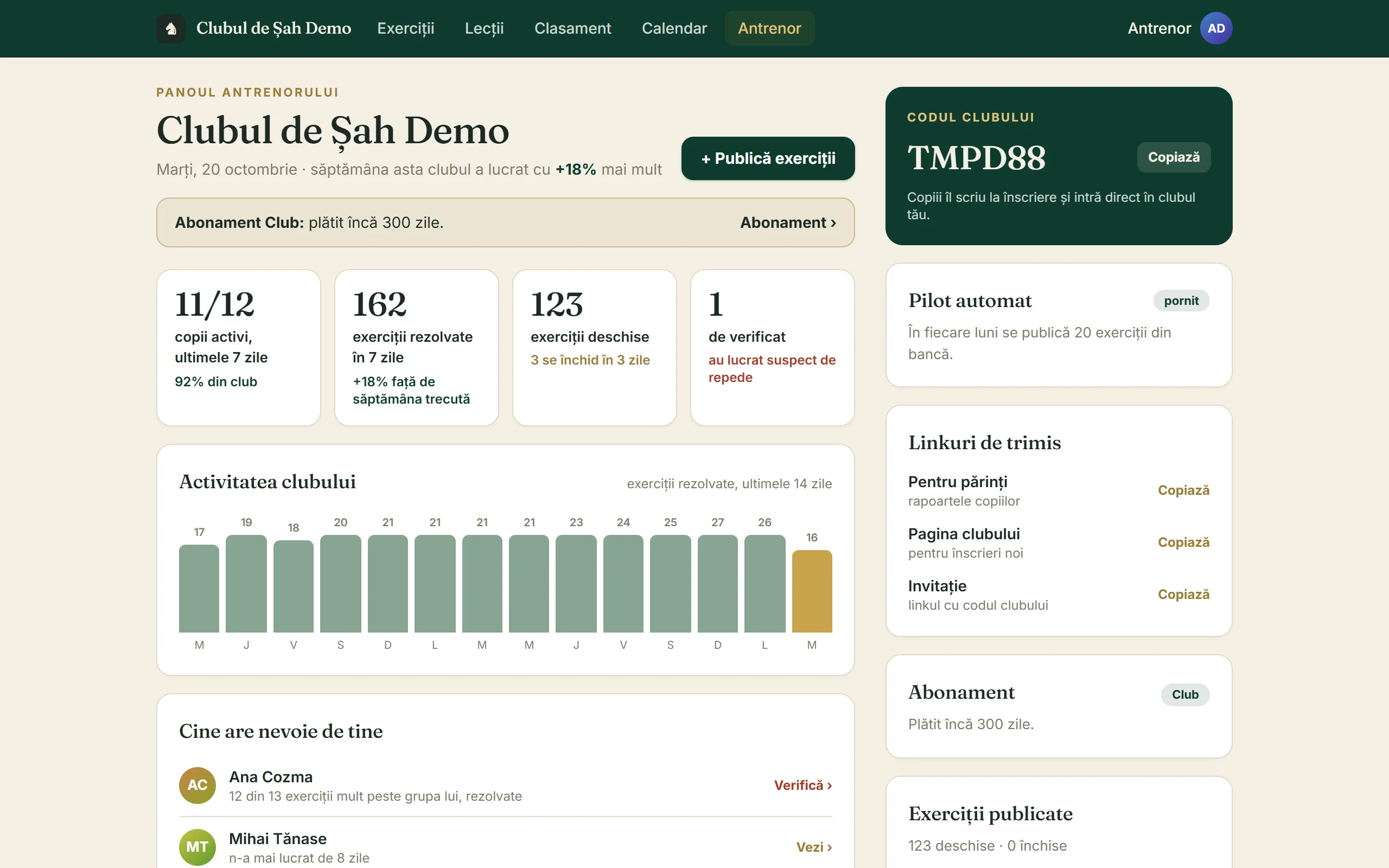Click the "Pilot automat" heading

970,301
